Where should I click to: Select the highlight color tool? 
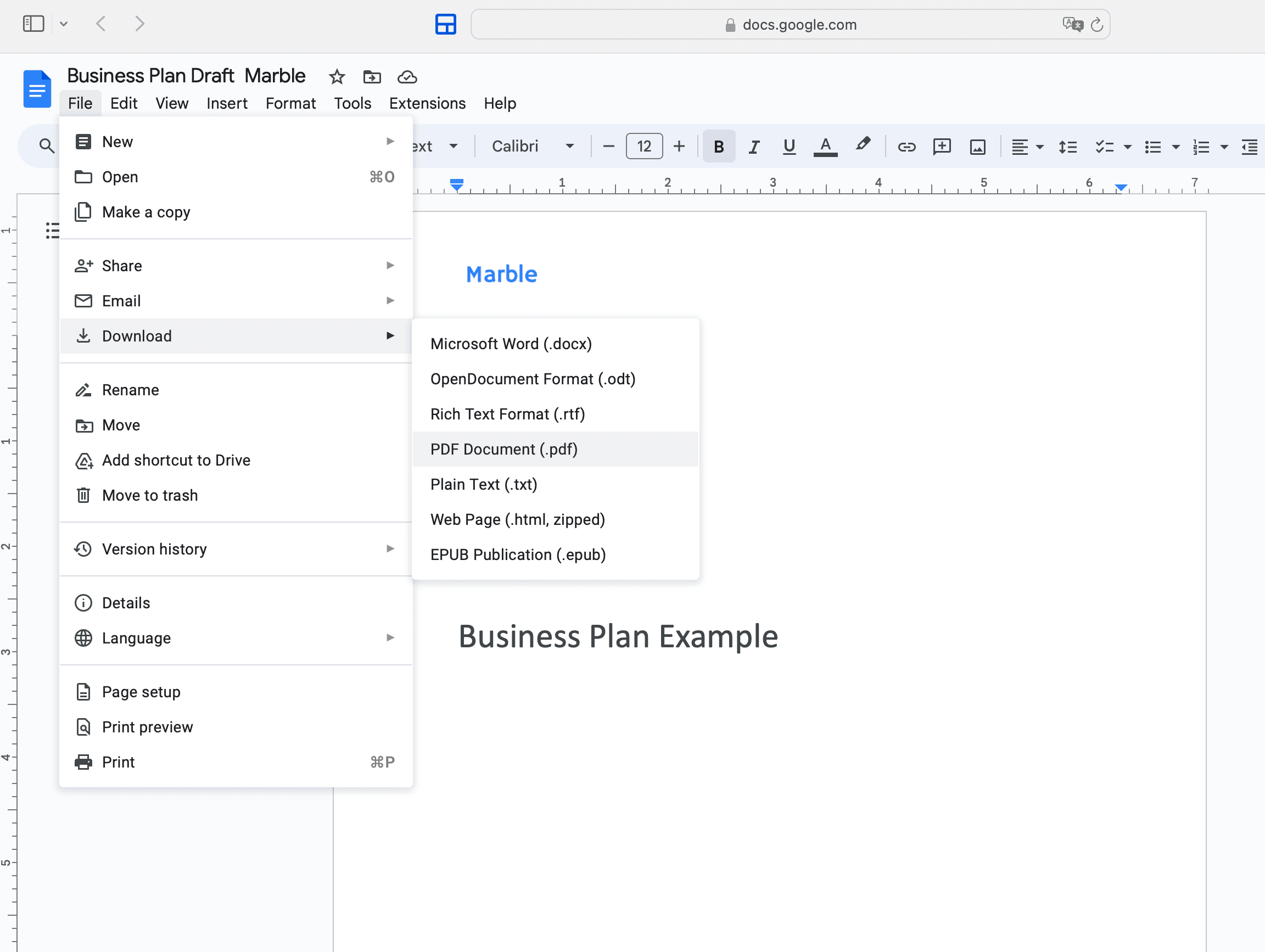coord(863,147)
